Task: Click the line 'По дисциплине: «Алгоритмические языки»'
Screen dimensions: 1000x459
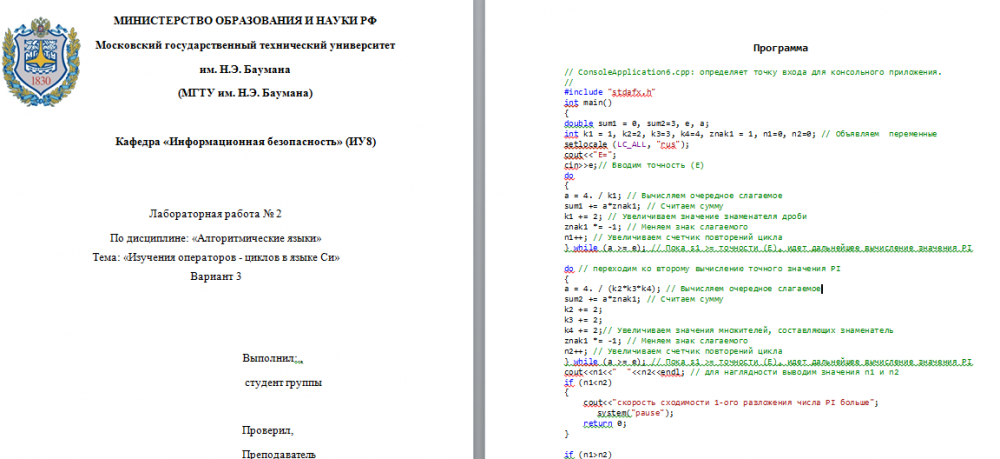Action: (216, 238)
